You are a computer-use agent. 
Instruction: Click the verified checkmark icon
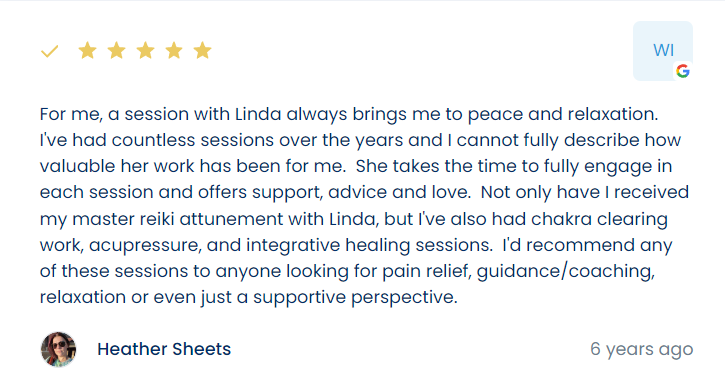(x=49, y=51)
